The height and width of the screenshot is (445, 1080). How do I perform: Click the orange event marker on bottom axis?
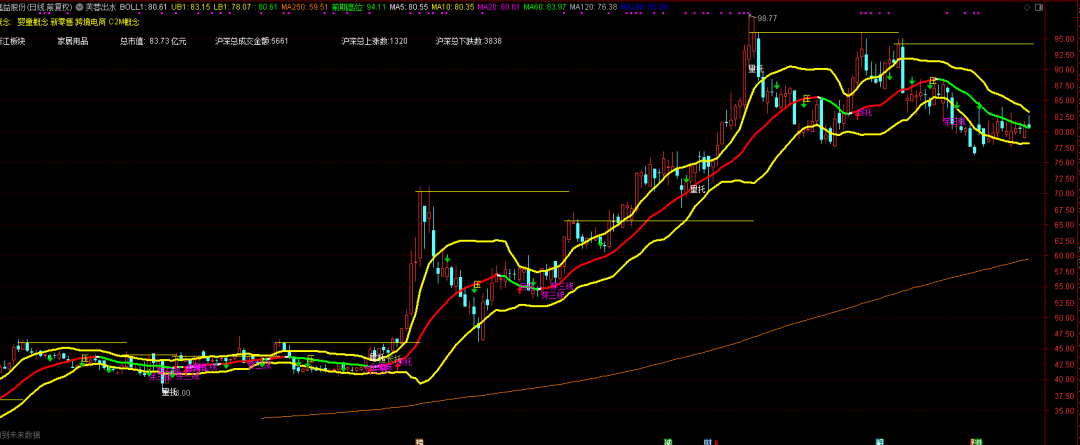coord(418,441)
